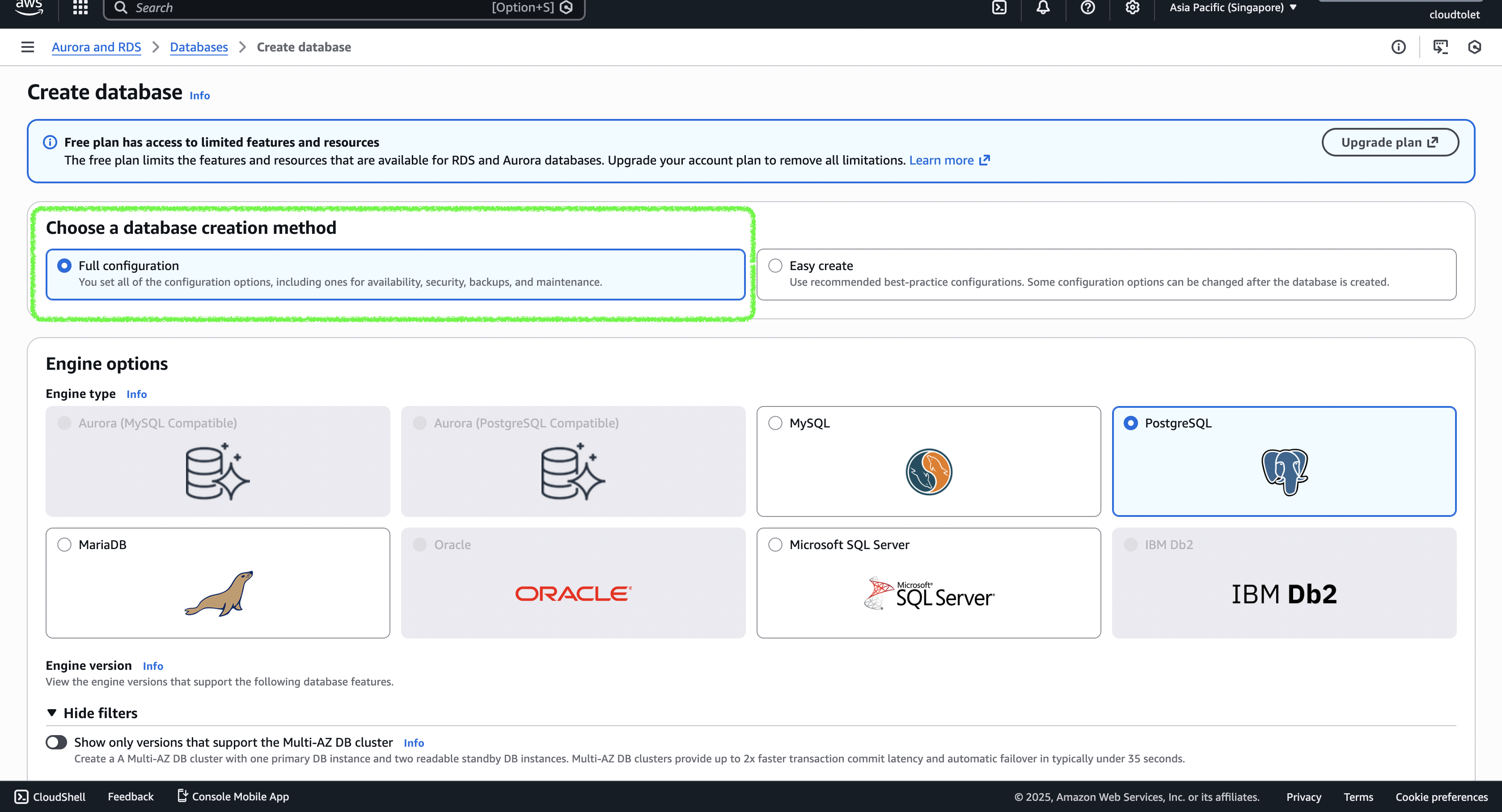Image resolution: width=1502 pixels, height=812 pixels.
Task: Click the Upgrade plan button
Action: coord(1389,142)
